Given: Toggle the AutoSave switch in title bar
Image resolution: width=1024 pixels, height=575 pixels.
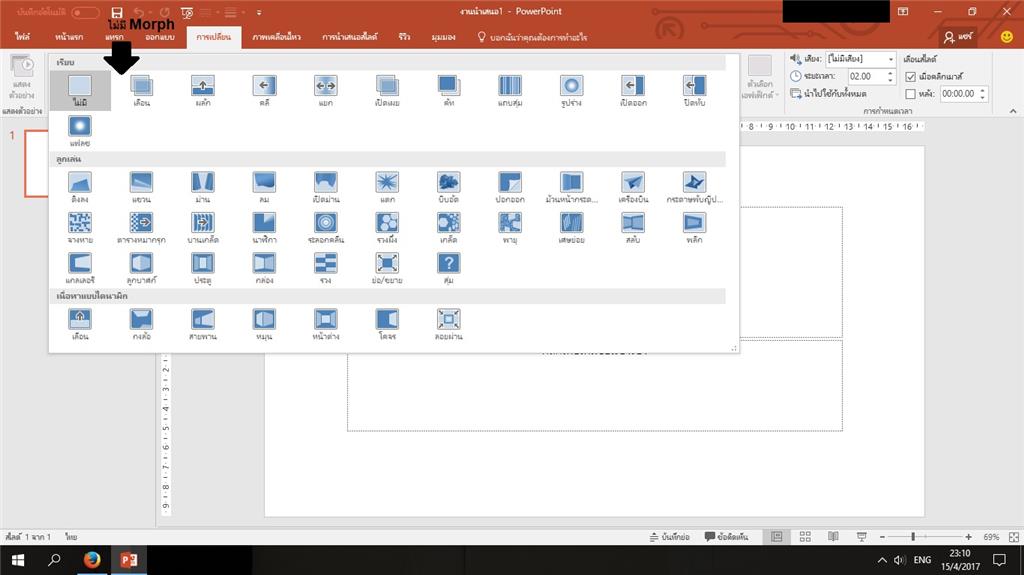Looking at the screenshot, I should 85,12.
